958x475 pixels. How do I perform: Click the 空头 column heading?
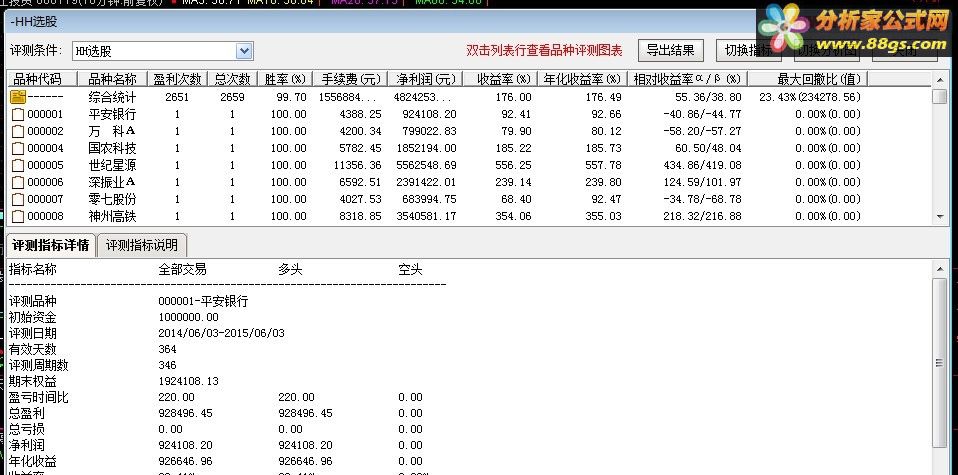tap(410, 270)
